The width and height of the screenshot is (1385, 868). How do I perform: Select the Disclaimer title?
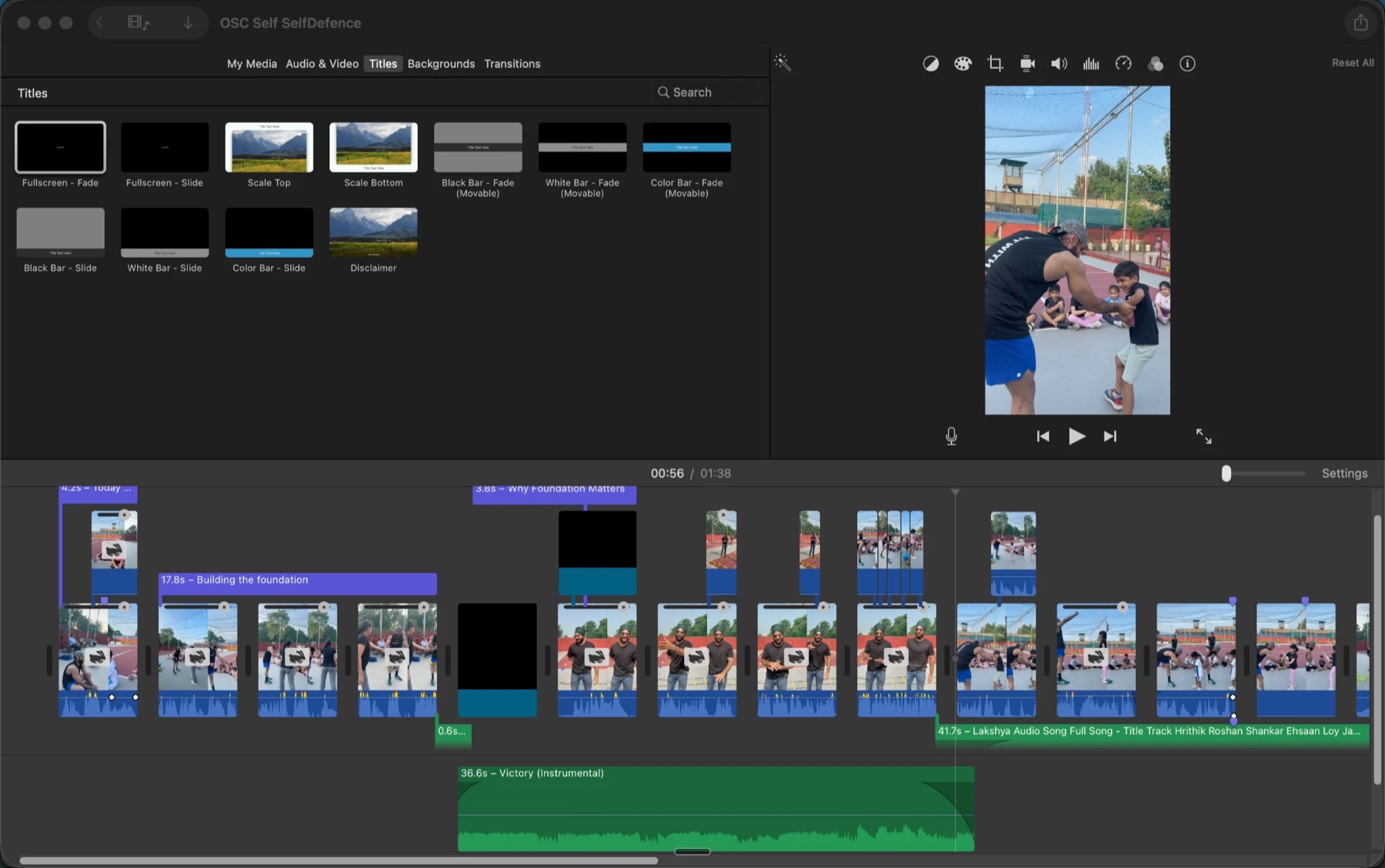point(373,240)
